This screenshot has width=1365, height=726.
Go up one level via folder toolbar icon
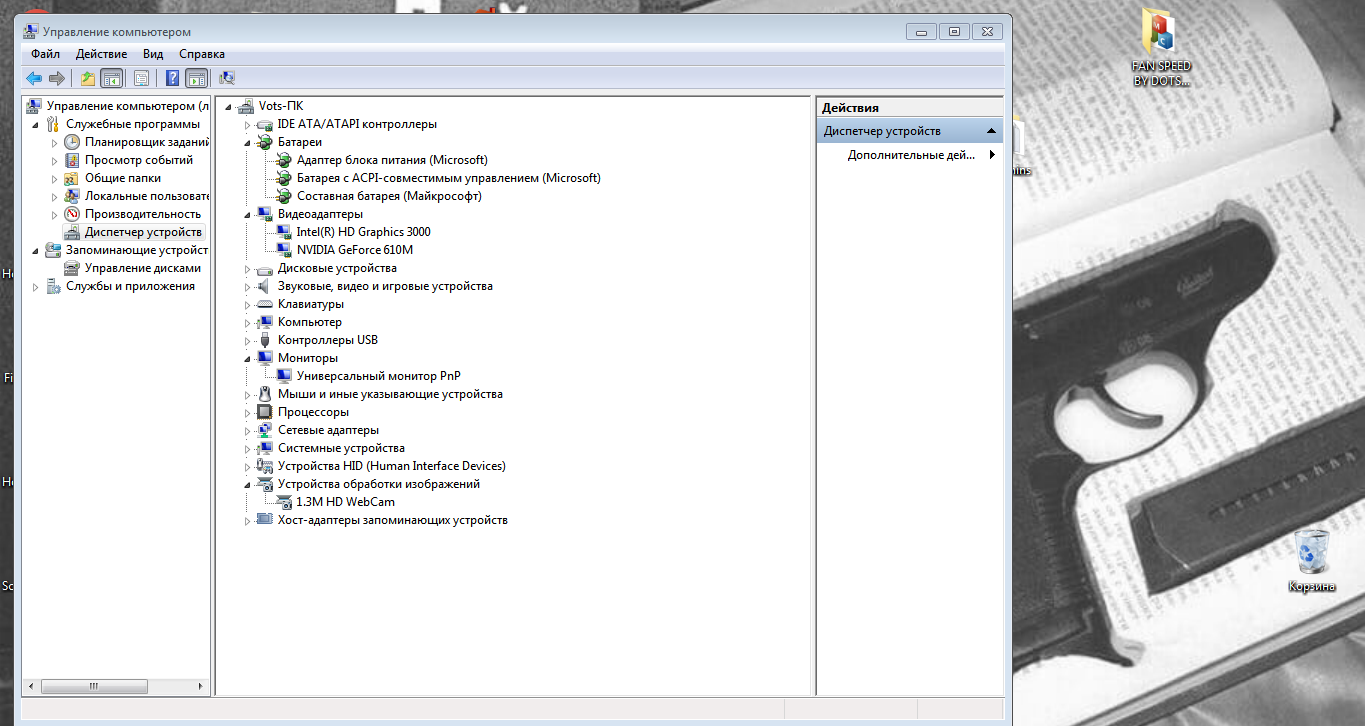88,78
